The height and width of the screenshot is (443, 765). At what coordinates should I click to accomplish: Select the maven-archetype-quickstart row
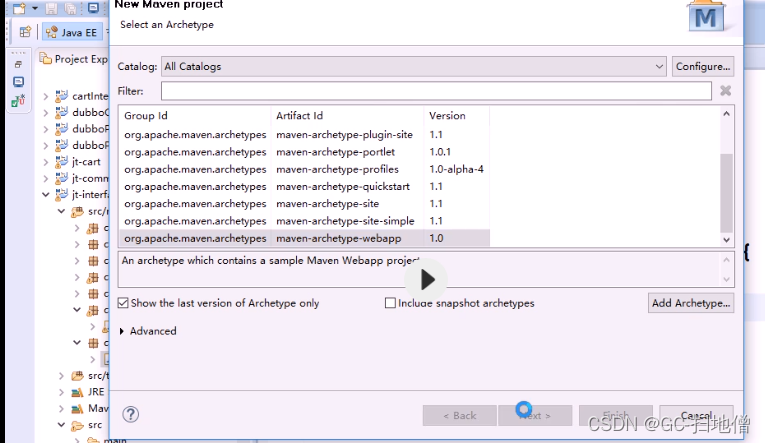pyautogui.click(x=304, y=186)
